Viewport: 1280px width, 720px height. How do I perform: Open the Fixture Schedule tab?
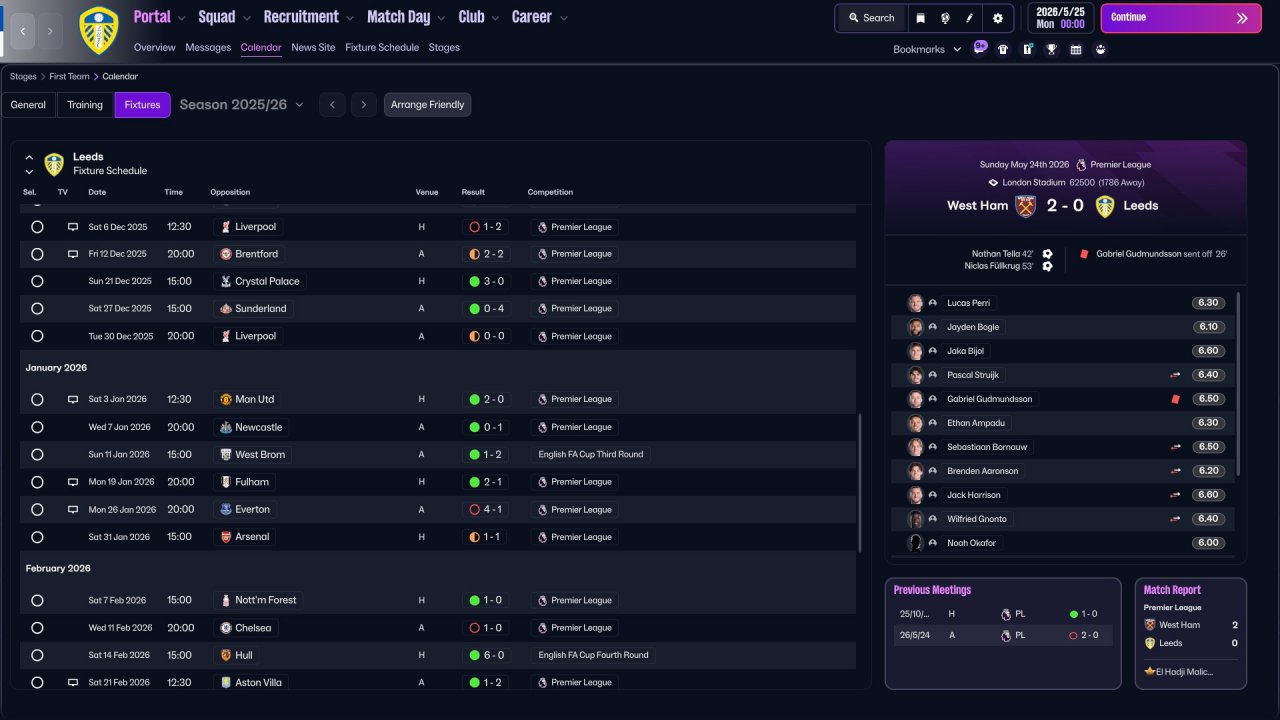(382, 47)
